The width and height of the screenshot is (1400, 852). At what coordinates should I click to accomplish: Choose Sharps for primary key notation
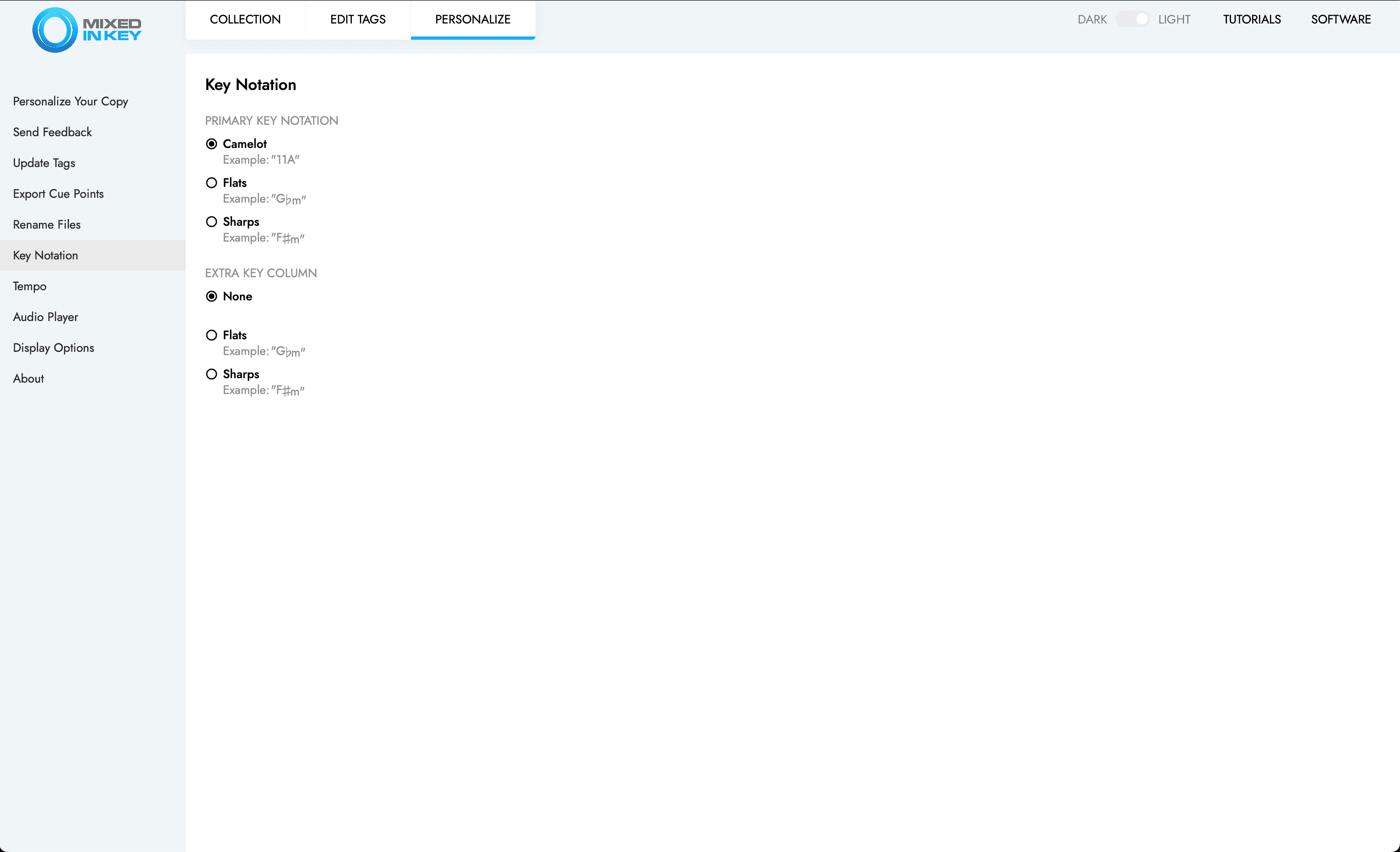point(211,222)
